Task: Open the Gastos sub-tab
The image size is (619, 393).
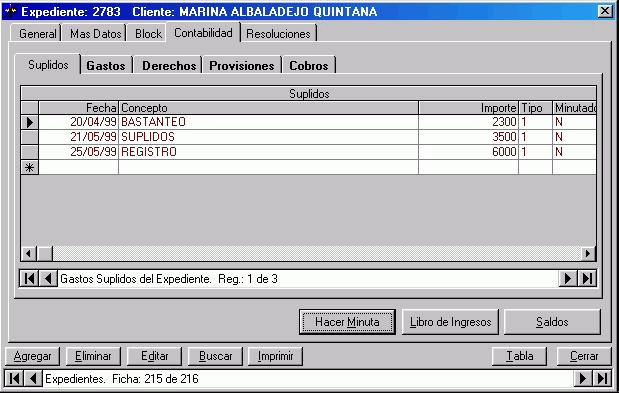Action: (x=106, y=66)
